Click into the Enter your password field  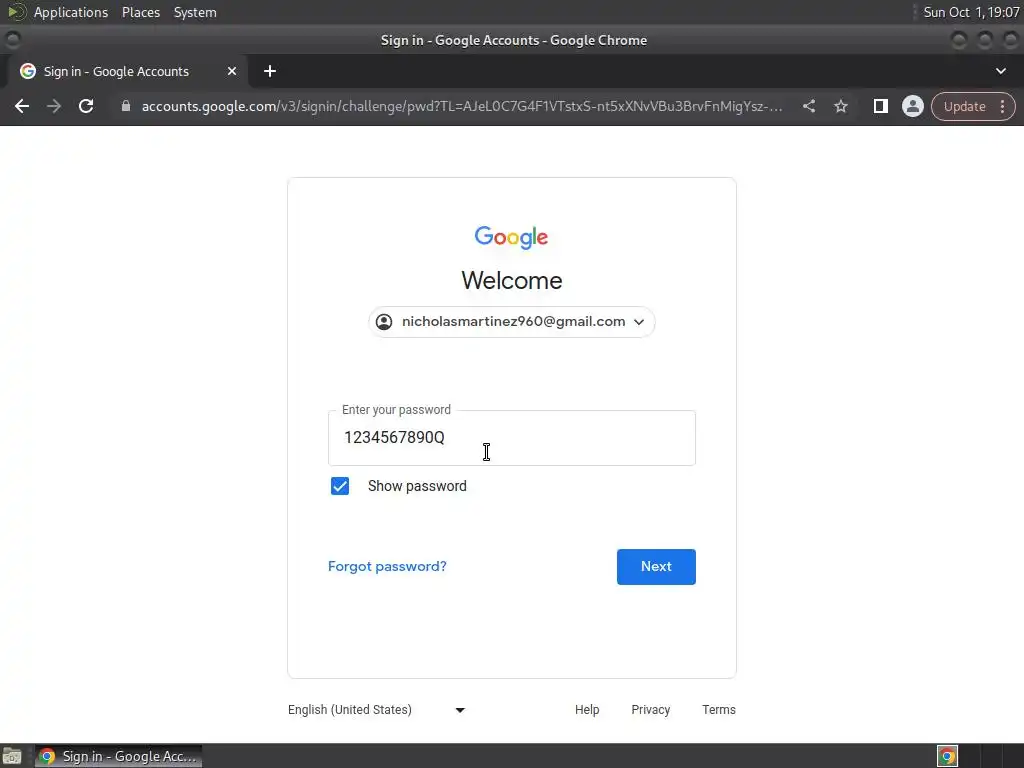tap(511, 438)
